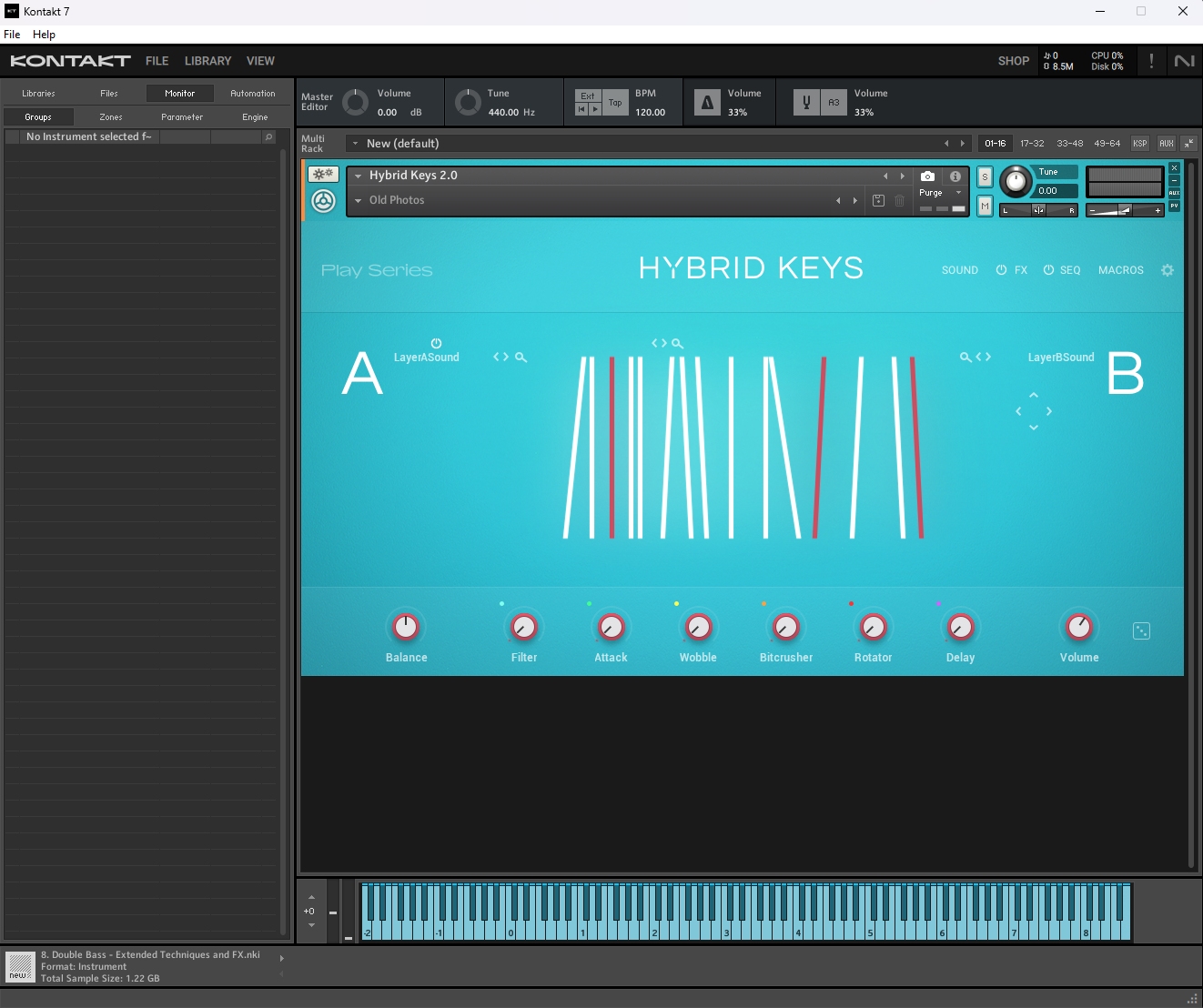Click the tuning fork icon
The height and width of the screenshot is (1008, 1203).
pos(805,103)
